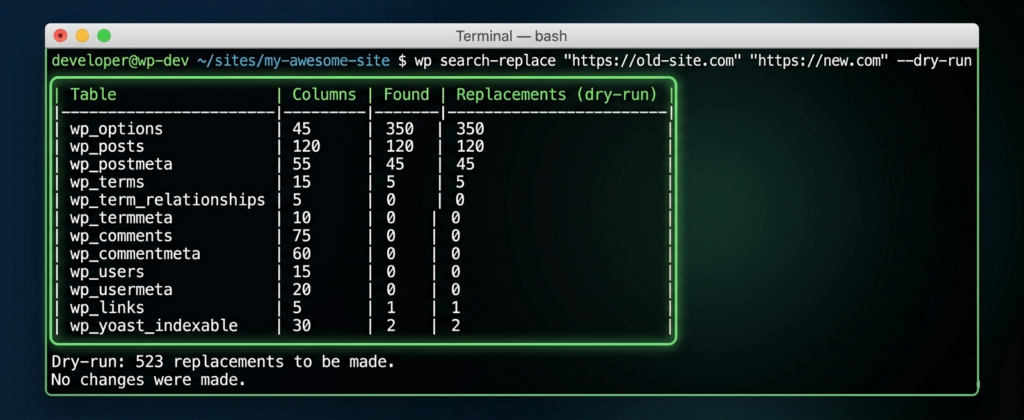
Task: Click the Columns value 75 for wp_comments
Action: (x=302, y=236)
